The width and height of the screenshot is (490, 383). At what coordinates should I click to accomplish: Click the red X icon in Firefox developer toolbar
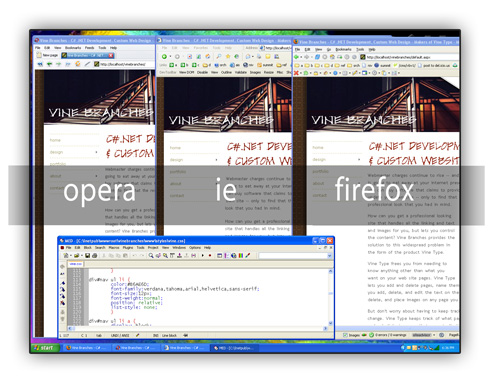[x=296, y=73]
